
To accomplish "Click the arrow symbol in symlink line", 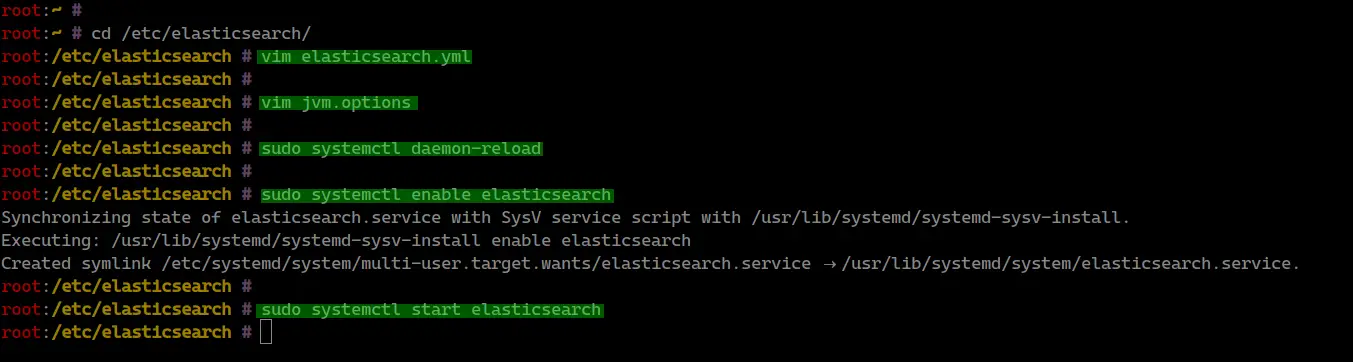I will [x=830, y=264].
